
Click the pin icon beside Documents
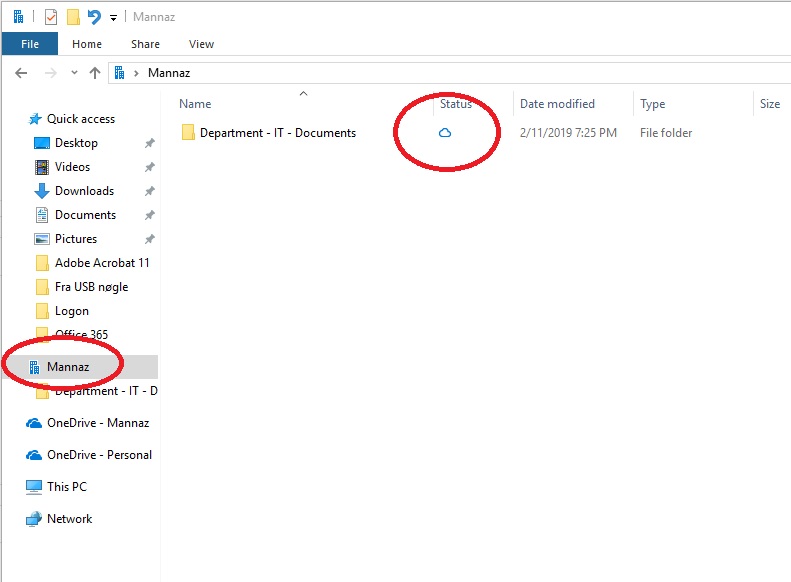tap(149, 215)
